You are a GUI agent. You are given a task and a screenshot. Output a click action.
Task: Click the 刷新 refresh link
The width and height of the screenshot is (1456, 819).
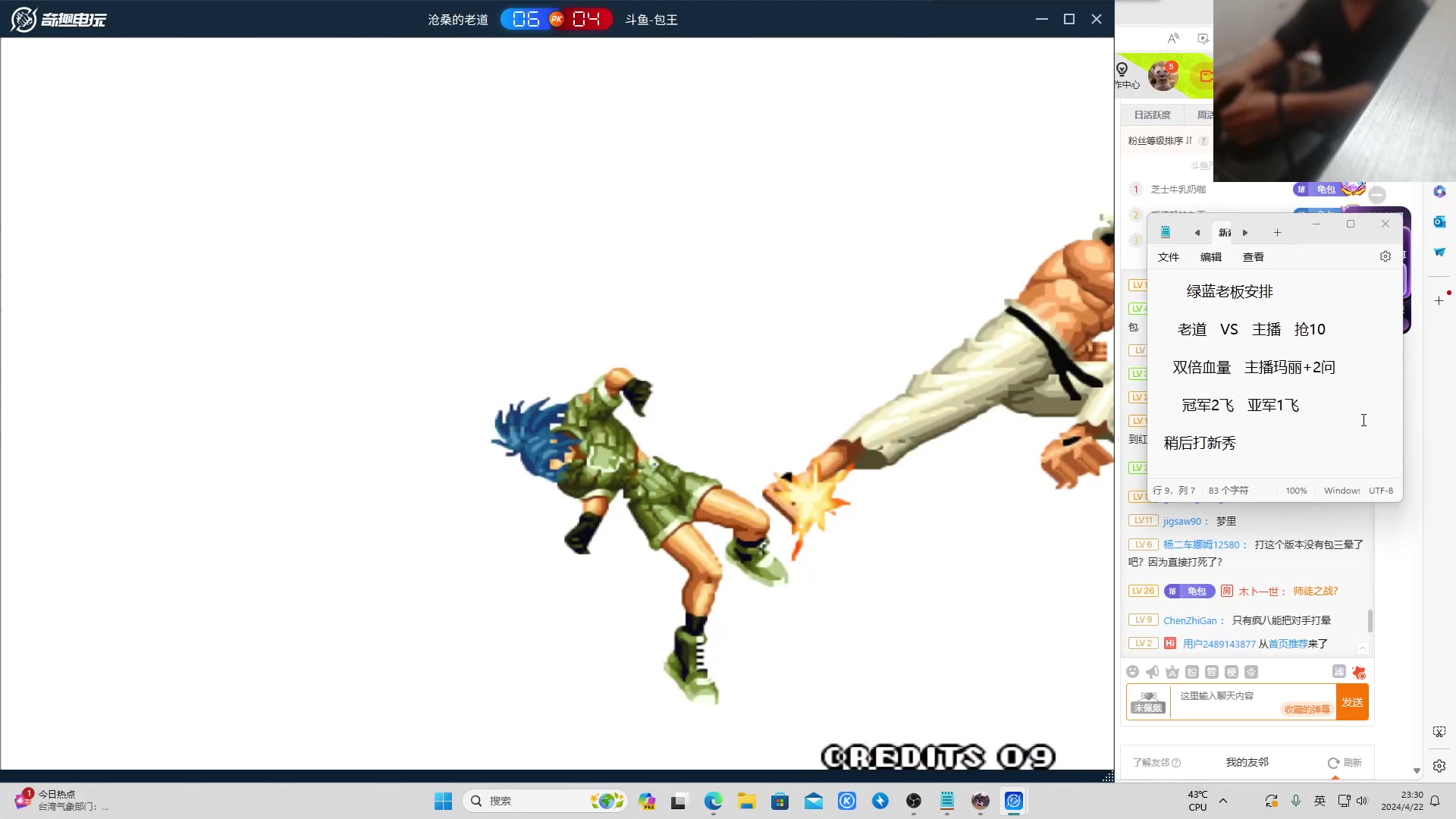click(1345, 763)
